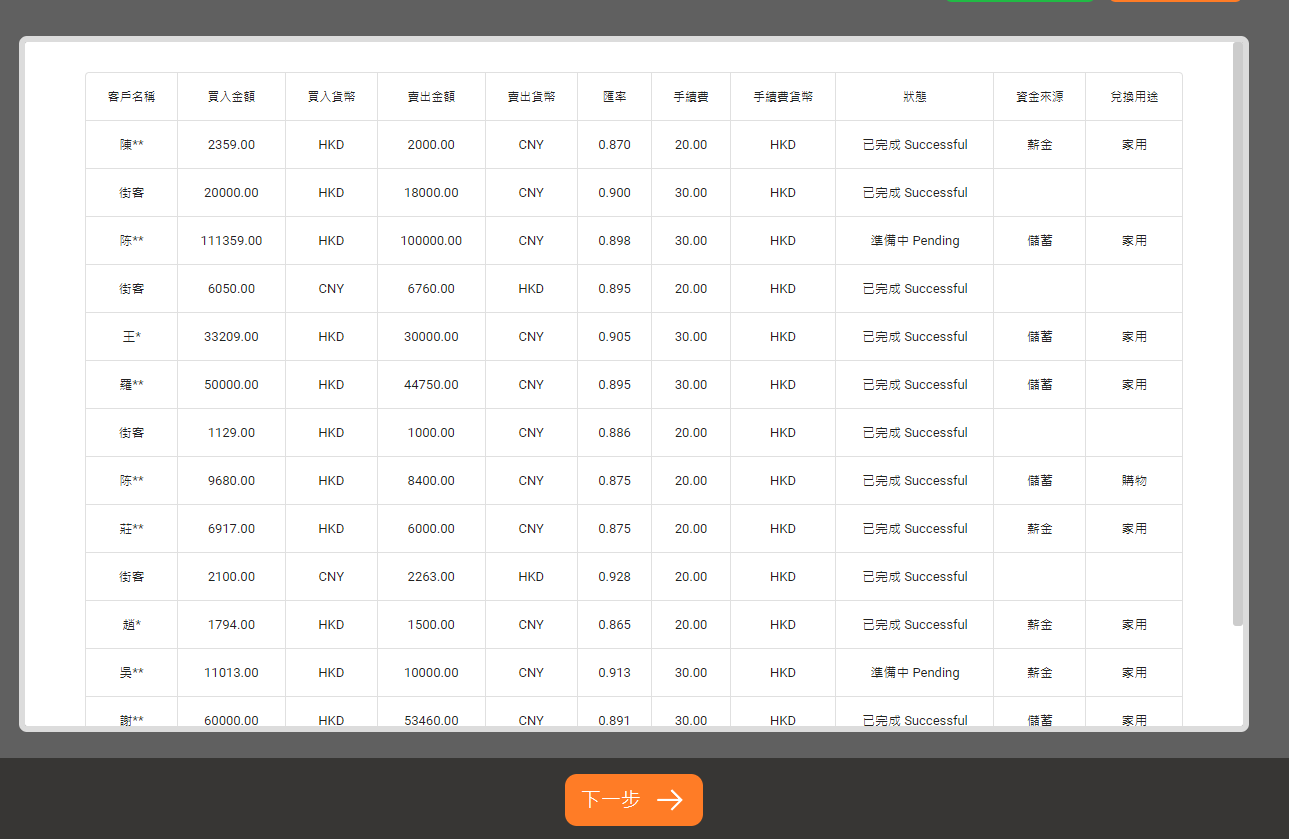This screenshot has width=1289, height=839.
Task: Click the Pending status in the 100000.00 row
Action: [914, 241]
